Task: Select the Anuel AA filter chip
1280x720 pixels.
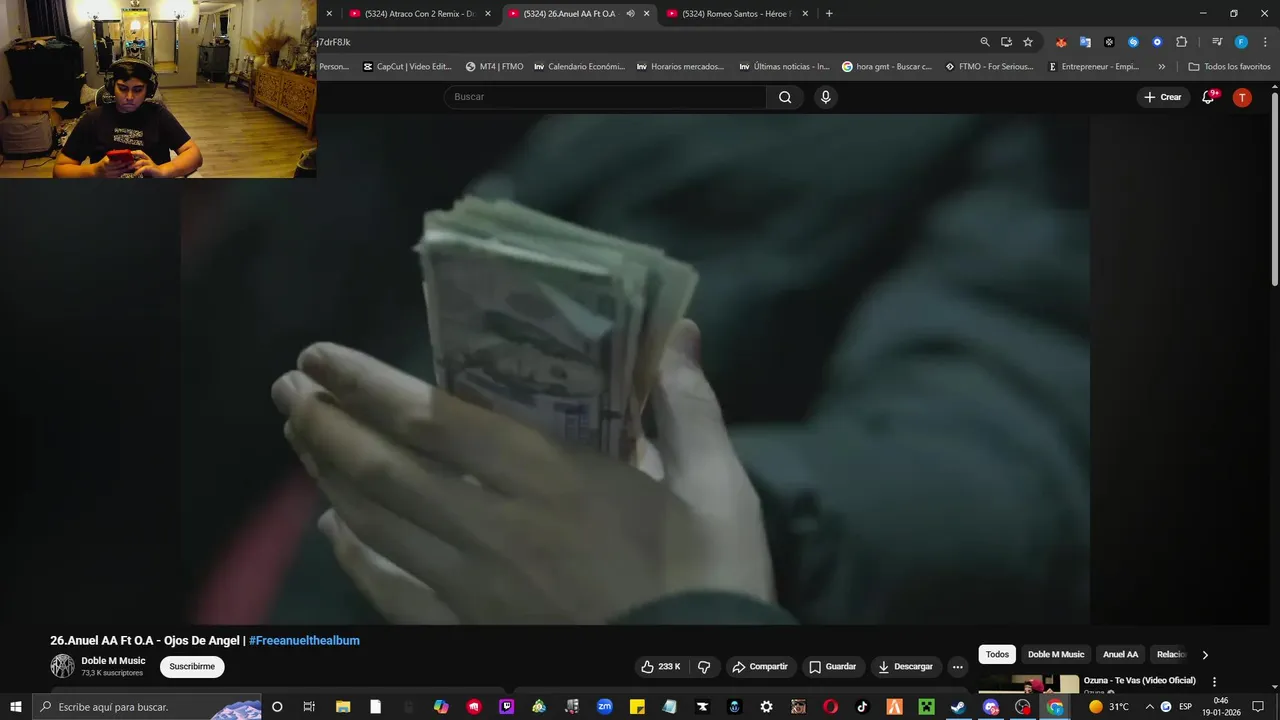Action: (x=1120, y=655)
